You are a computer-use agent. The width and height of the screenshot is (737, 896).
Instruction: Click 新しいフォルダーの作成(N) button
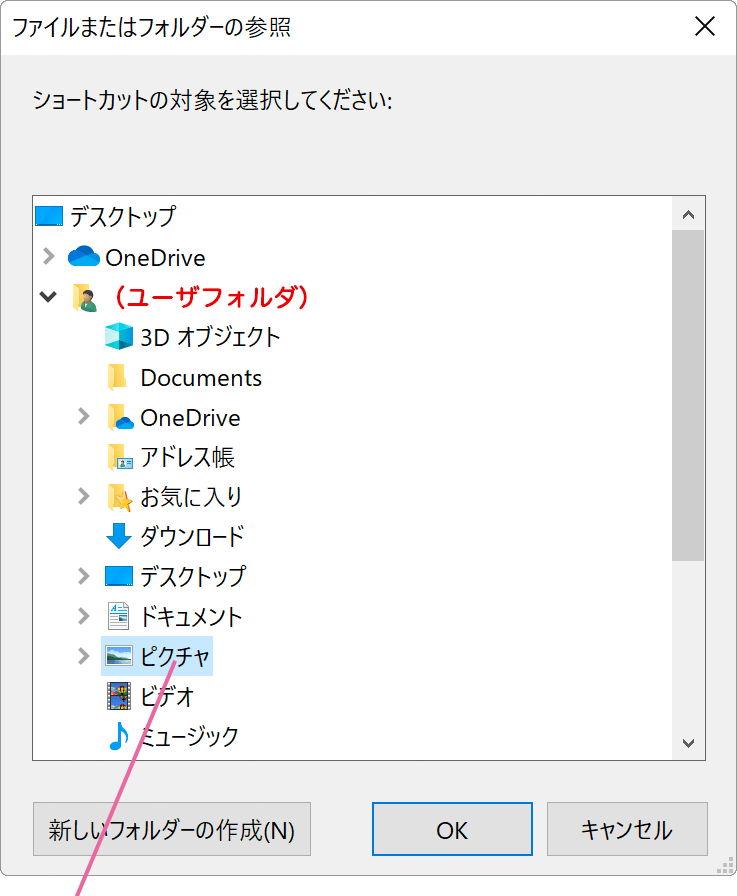pos(172,829)
